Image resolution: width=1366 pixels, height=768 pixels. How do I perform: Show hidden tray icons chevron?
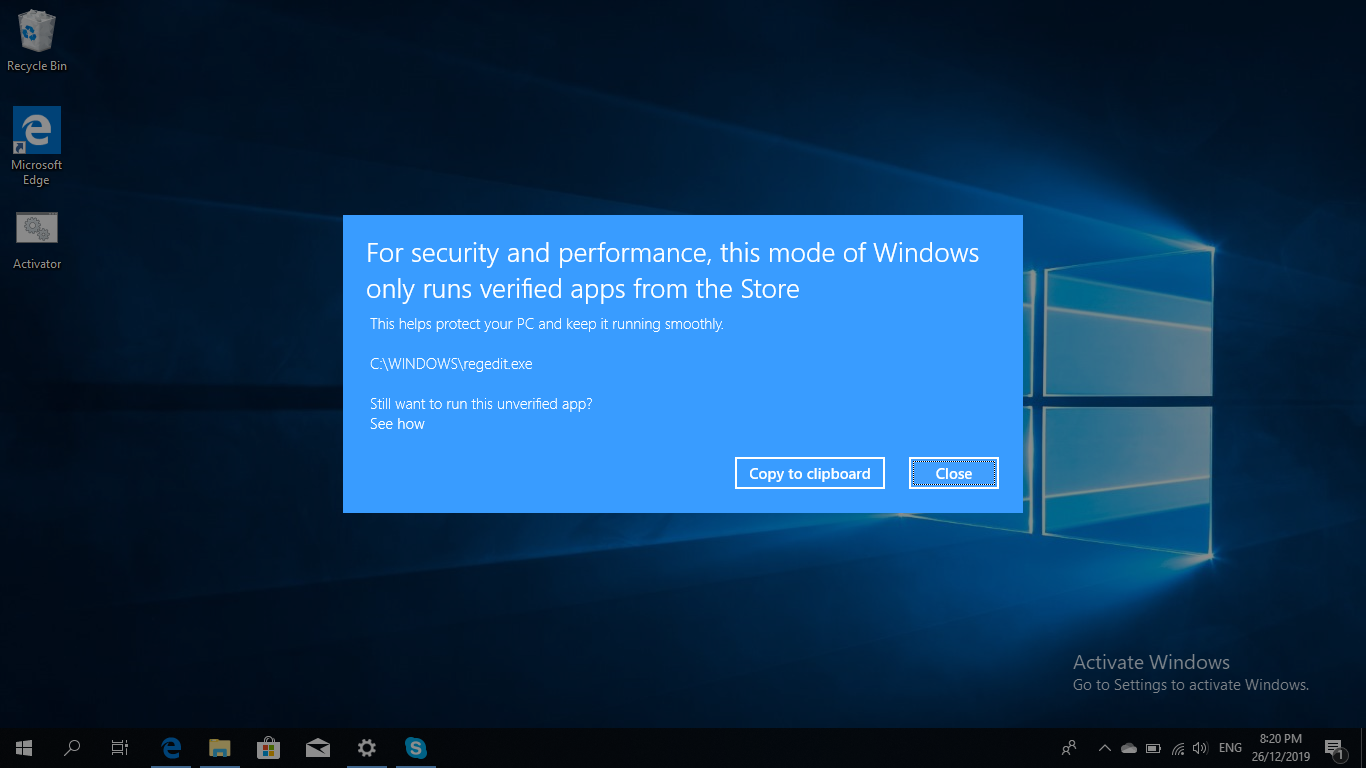1105,747
